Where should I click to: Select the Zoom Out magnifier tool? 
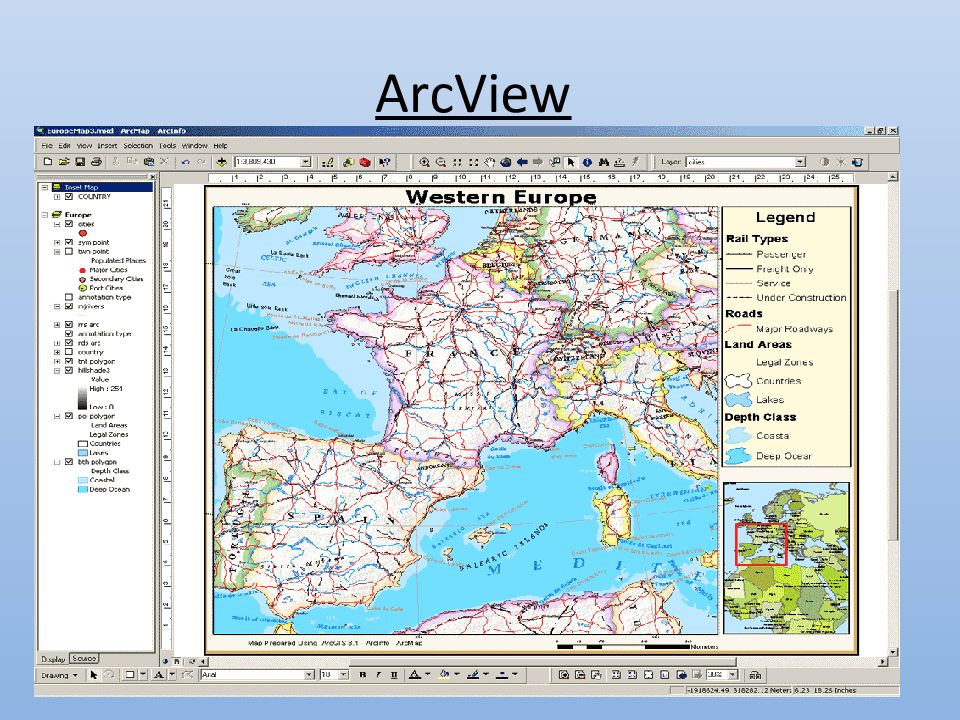pyautogui.click(x=440, y=162)
